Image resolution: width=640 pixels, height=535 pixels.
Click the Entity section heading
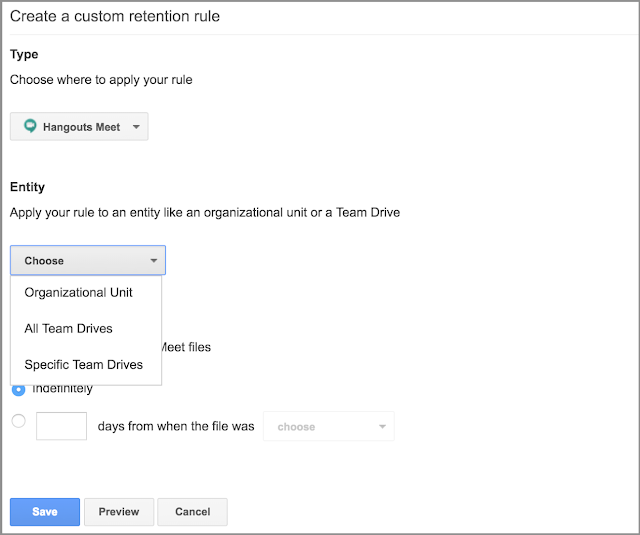pos(27,187)
